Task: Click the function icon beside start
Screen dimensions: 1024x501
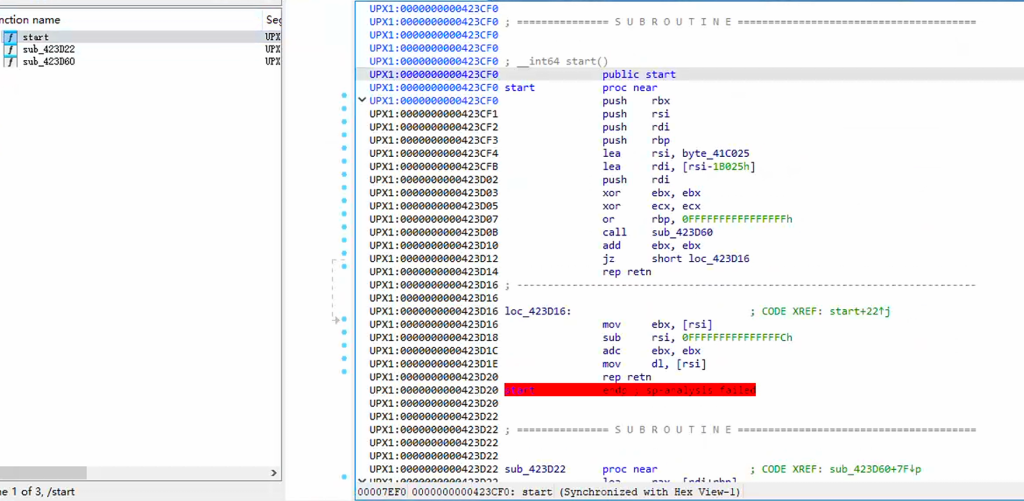Action: coord(10,37)
